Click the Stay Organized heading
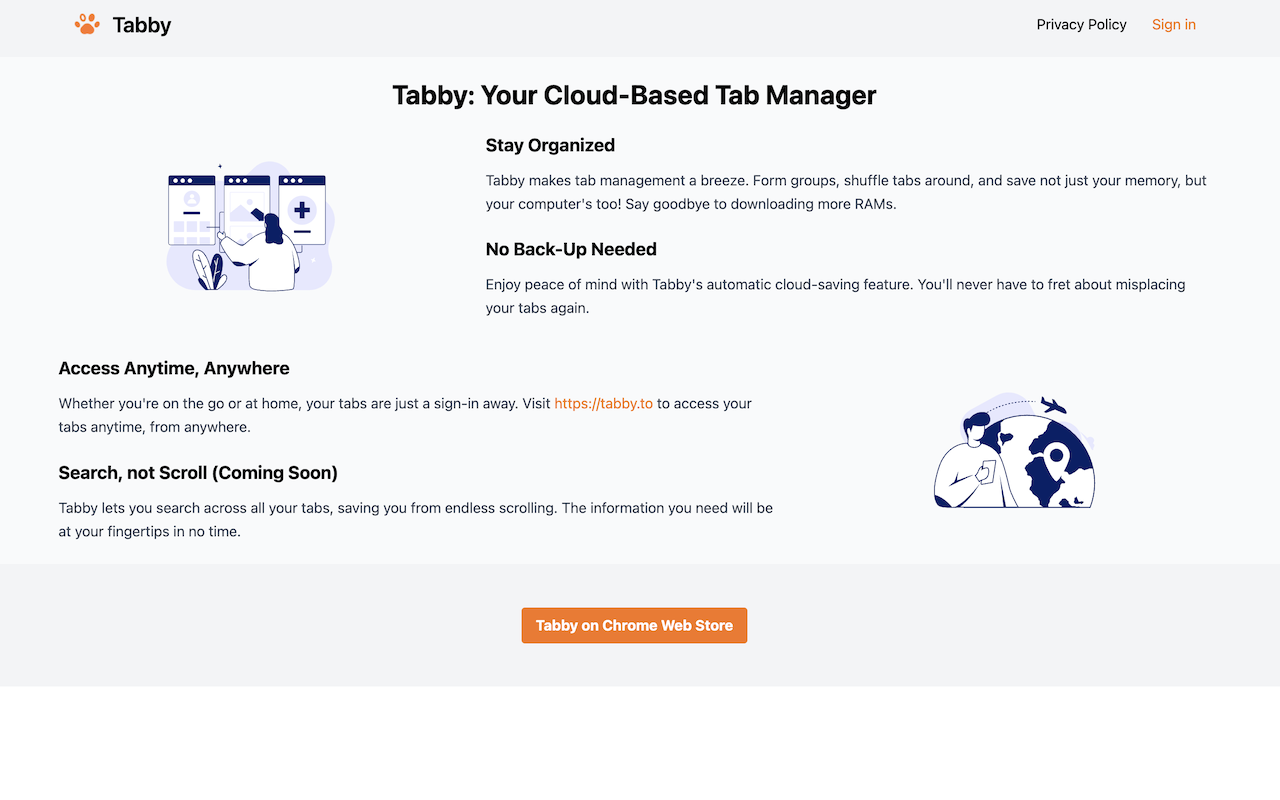1280x800 pixels. pos(550,145)
